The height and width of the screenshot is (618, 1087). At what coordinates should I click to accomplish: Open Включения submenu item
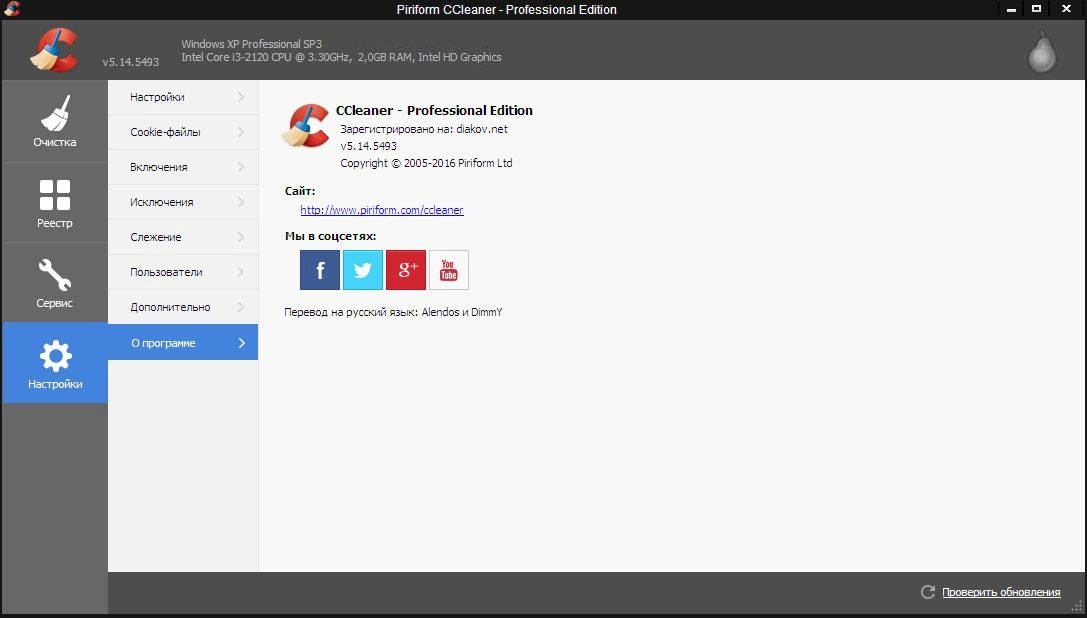(x=183, y=167)
